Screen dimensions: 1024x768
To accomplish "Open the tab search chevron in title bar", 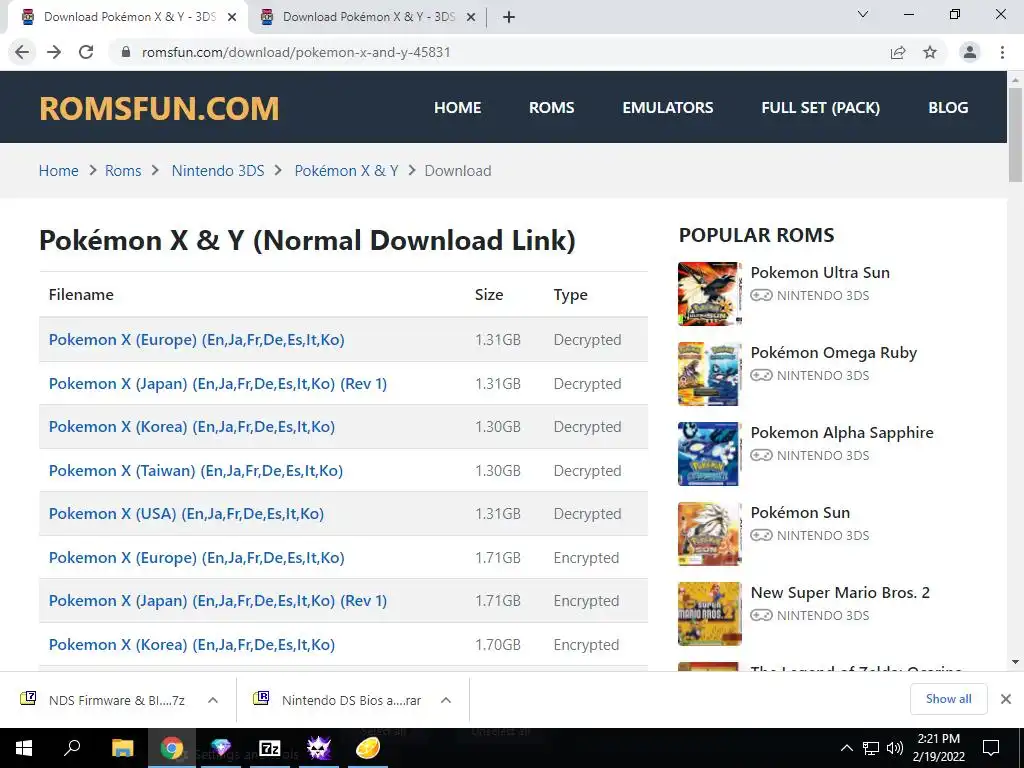I will pyautogui.click(x=863, y=14).
